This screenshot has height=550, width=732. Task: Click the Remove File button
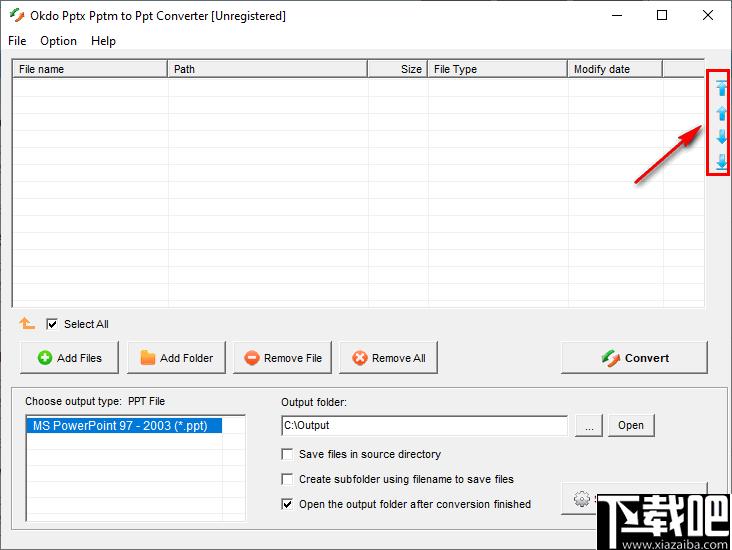(282, 358)
